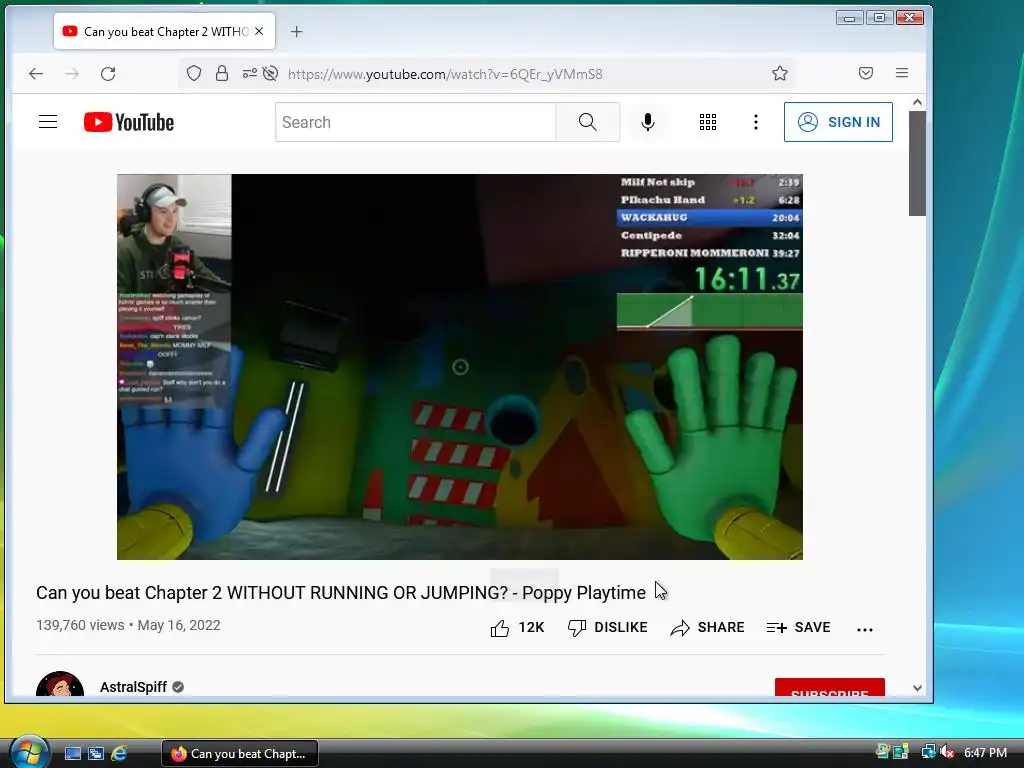This screenshot has height=768, width=1024.
Task: Open the YouTube hamburger guide menu
Action: (48, 122)
